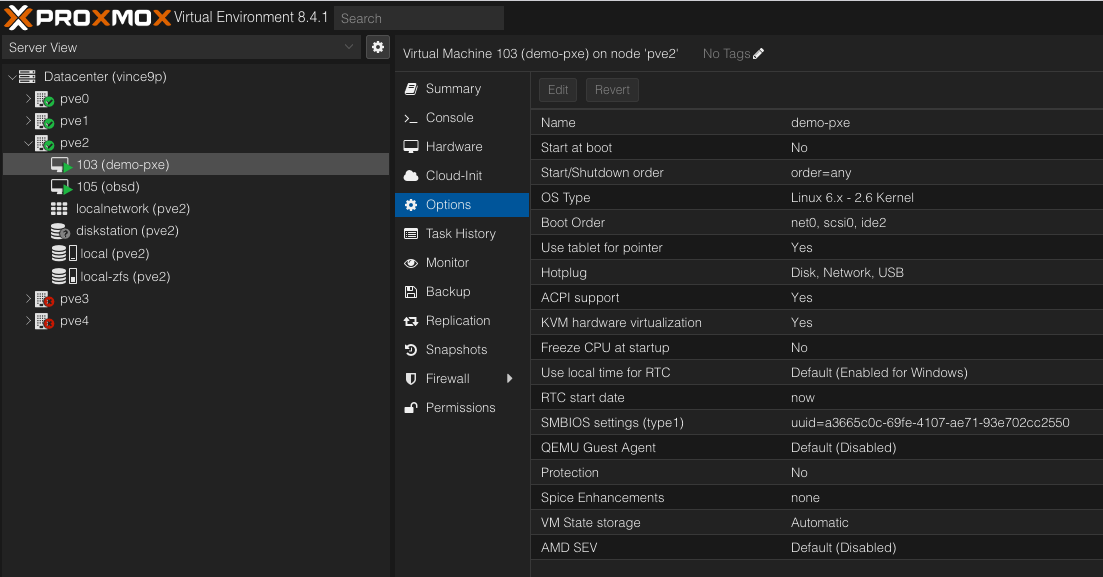Click the gear icon next to Server View
The image size is (1103, 577).
[x=377, y=47]
